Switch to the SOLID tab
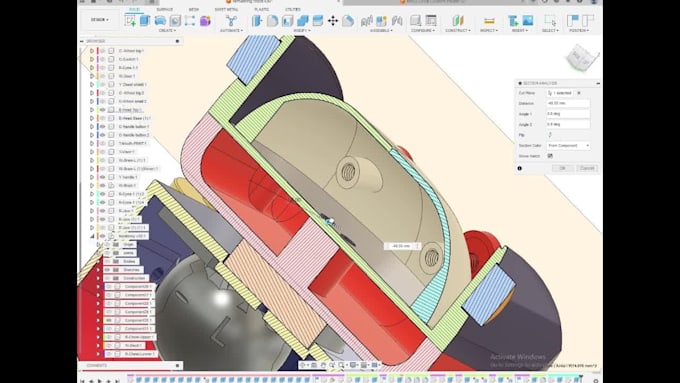Viewport: 680px width, 383px height. [134, 9]
